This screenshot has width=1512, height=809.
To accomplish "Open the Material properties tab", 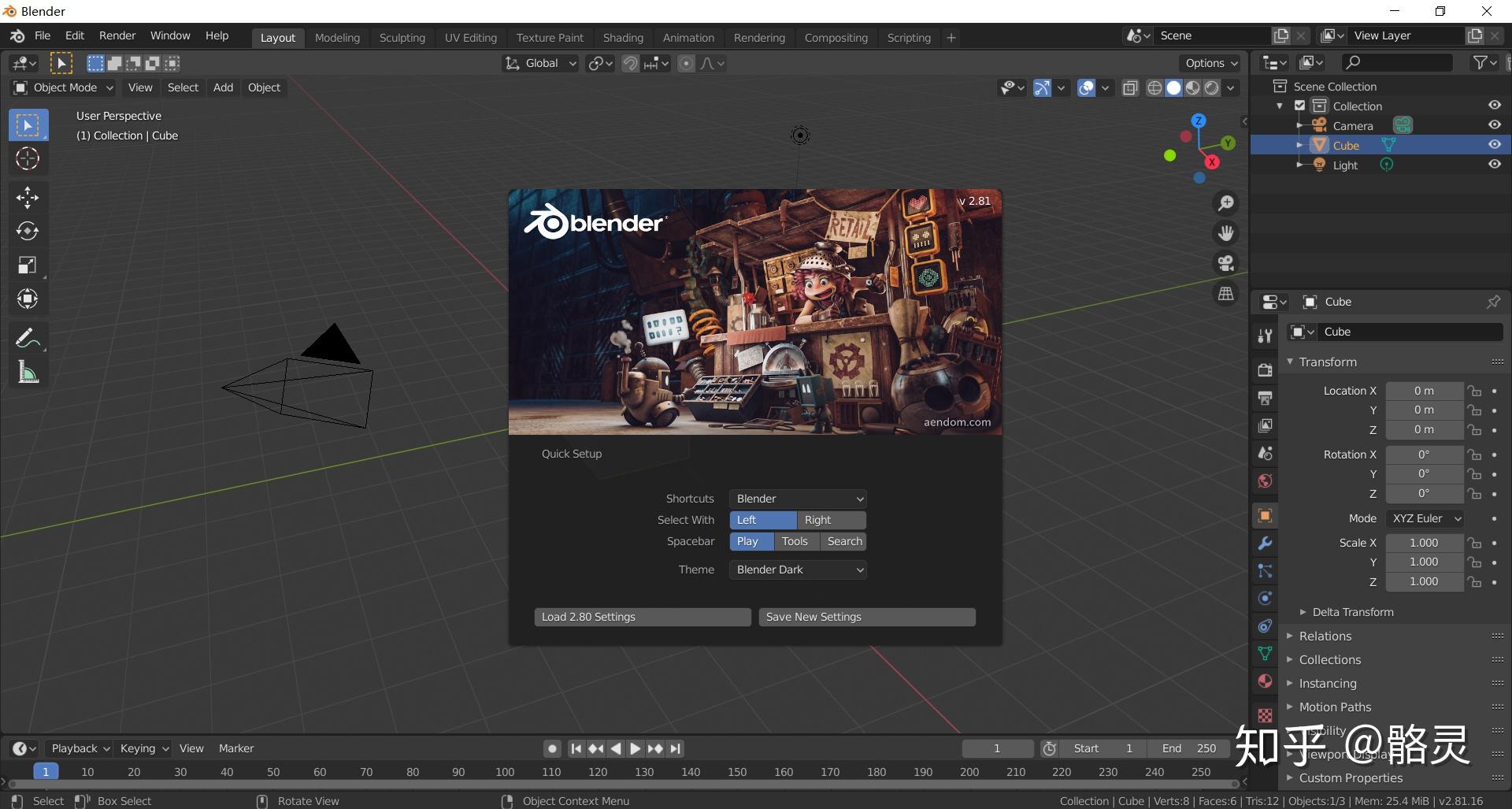I will (x=1265, y=681).
